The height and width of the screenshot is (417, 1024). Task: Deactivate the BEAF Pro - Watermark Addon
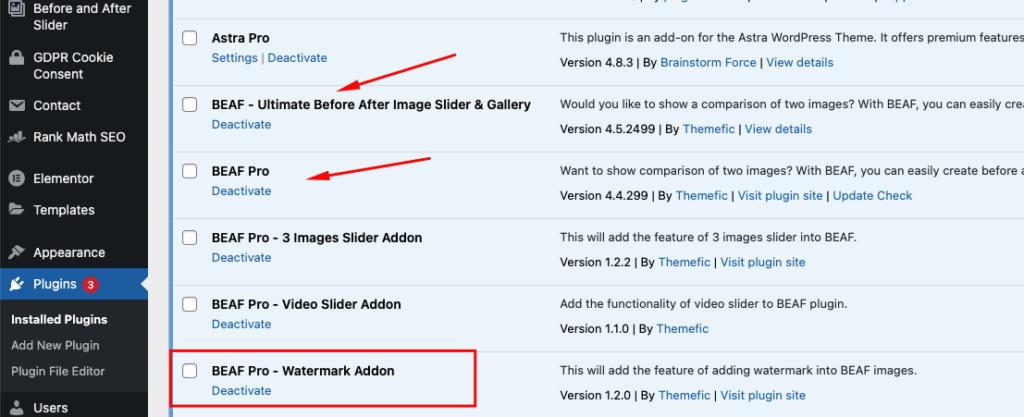tap(241, 391)
